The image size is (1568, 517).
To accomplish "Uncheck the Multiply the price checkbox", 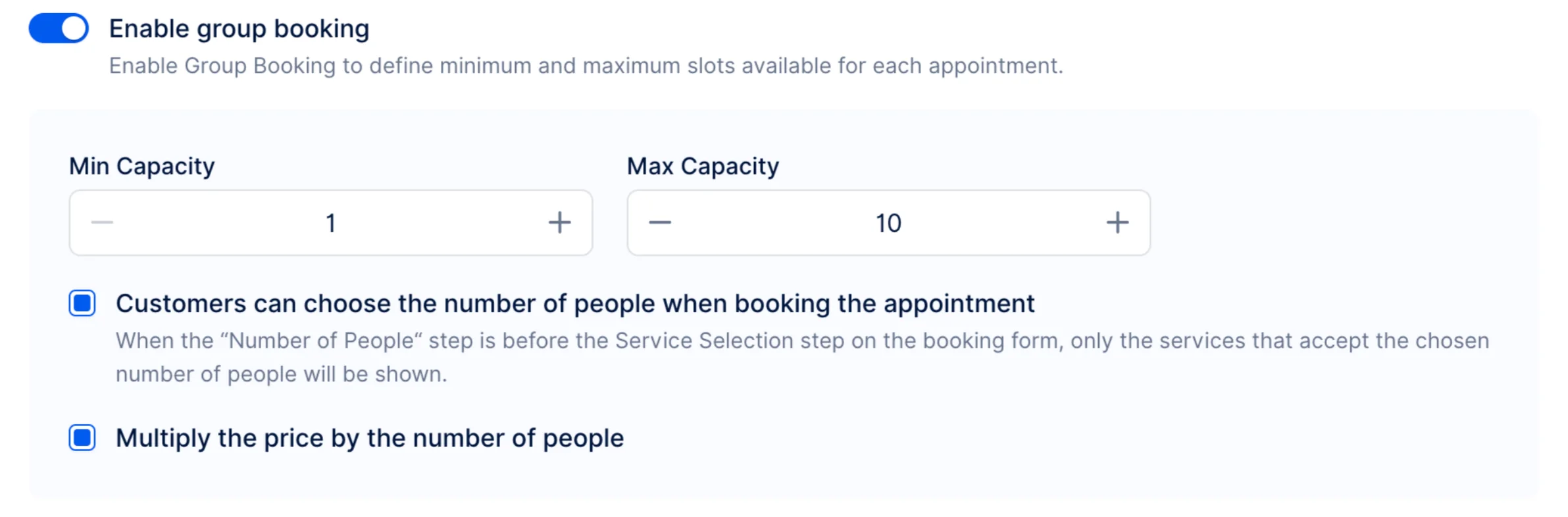I will (x=82, y=438).
